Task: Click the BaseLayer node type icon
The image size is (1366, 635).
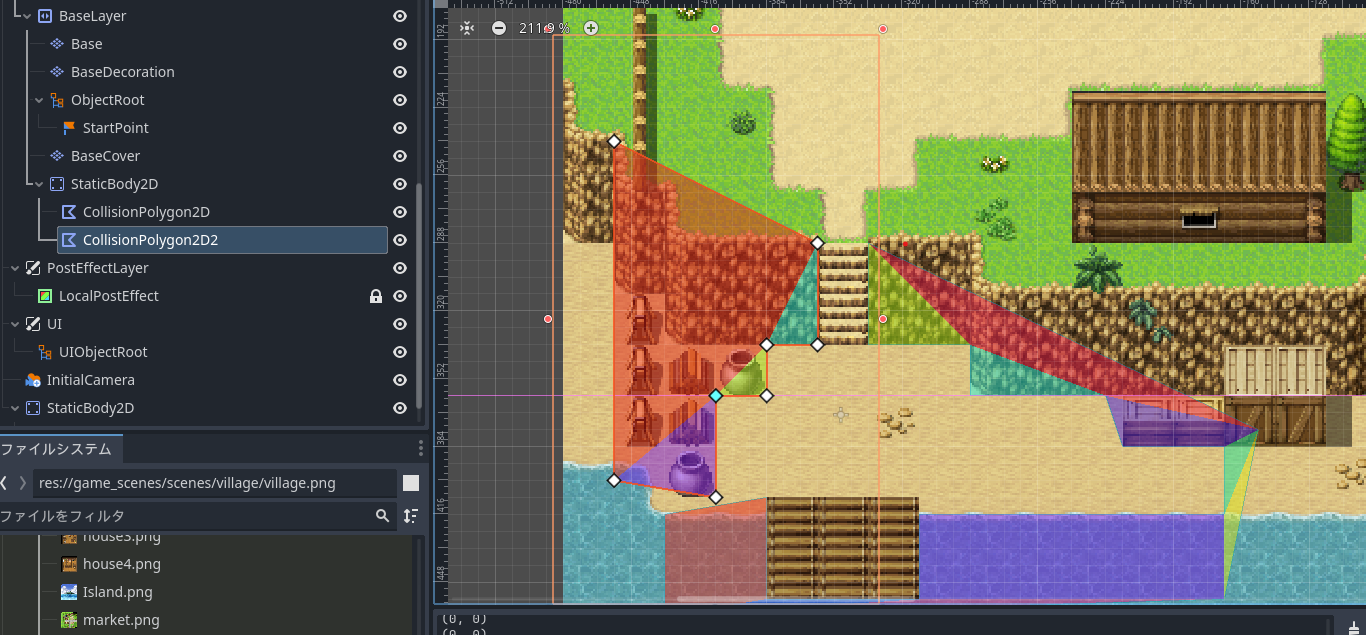Action: tap(44, 16)
